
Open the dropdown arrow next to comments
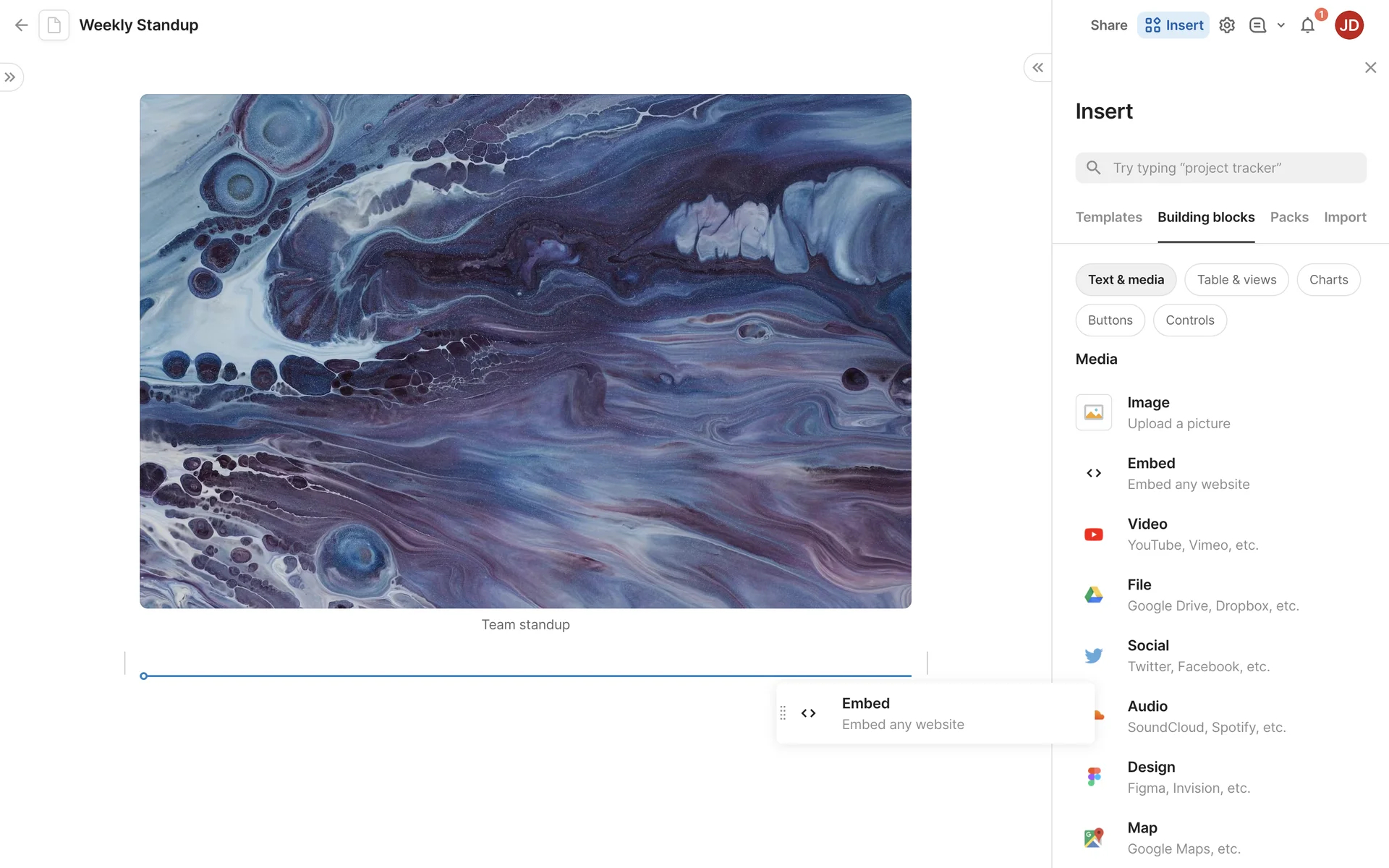tap(1281, 25)
